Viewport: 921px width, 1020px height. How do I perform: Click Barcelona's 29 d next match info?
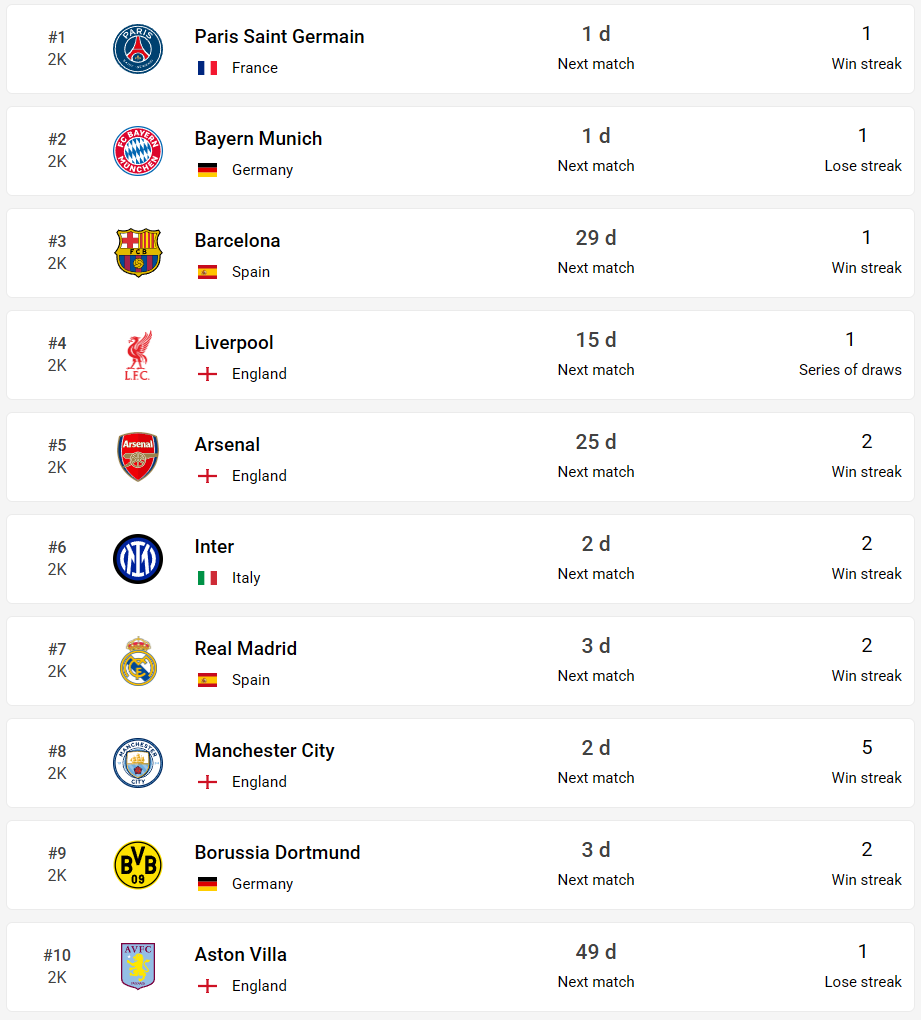click(596, 252)
